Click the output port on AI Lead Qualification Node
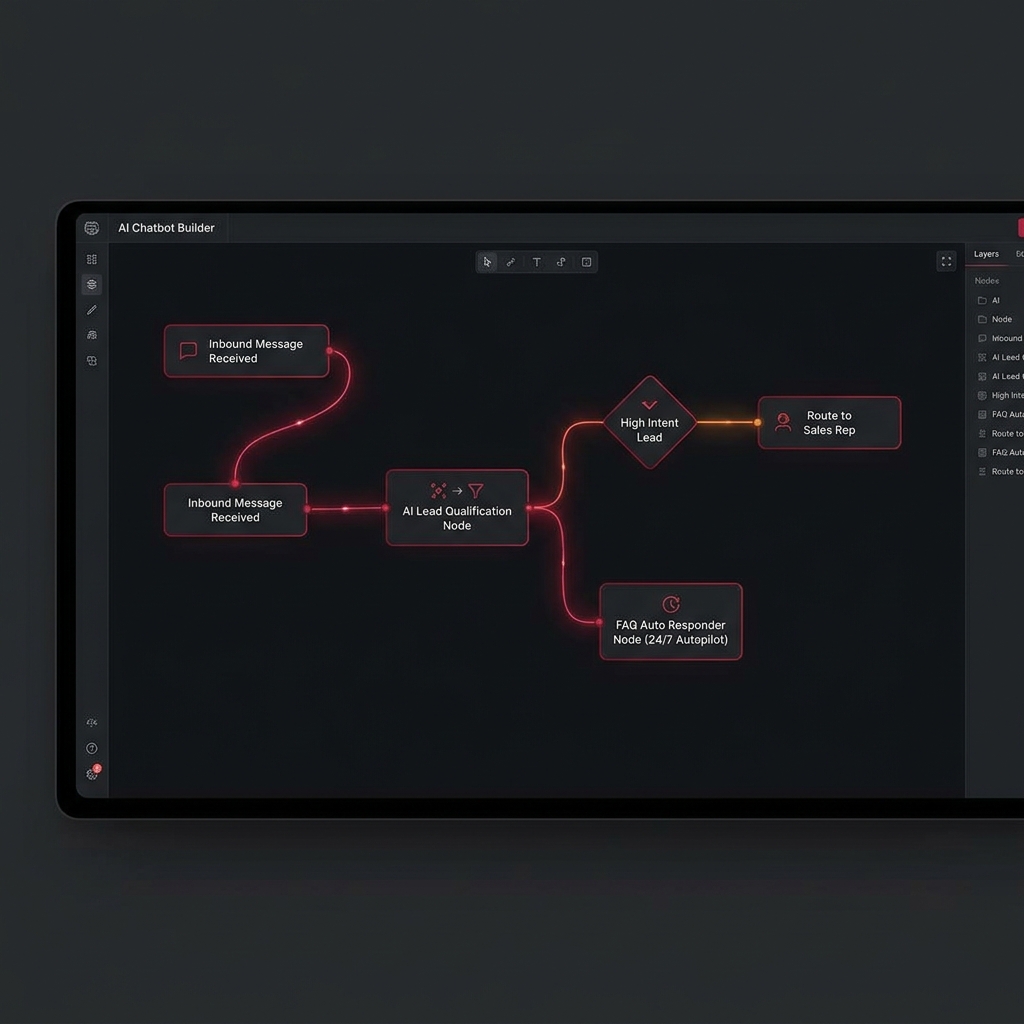 click(x=528, y=507)
